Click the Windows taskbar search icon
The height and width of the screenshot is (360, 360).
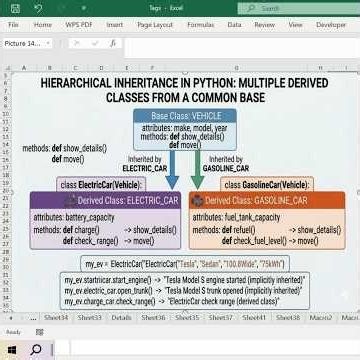click(35, 350)
